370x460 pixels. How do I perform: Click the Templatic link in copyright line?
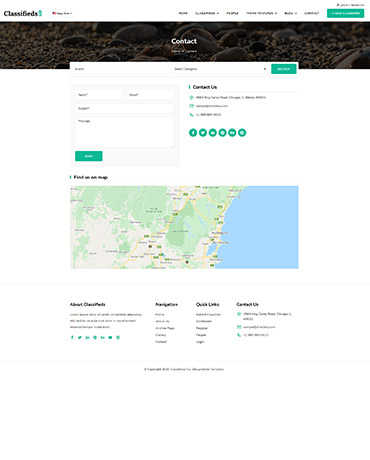click(x=217, y=369)
